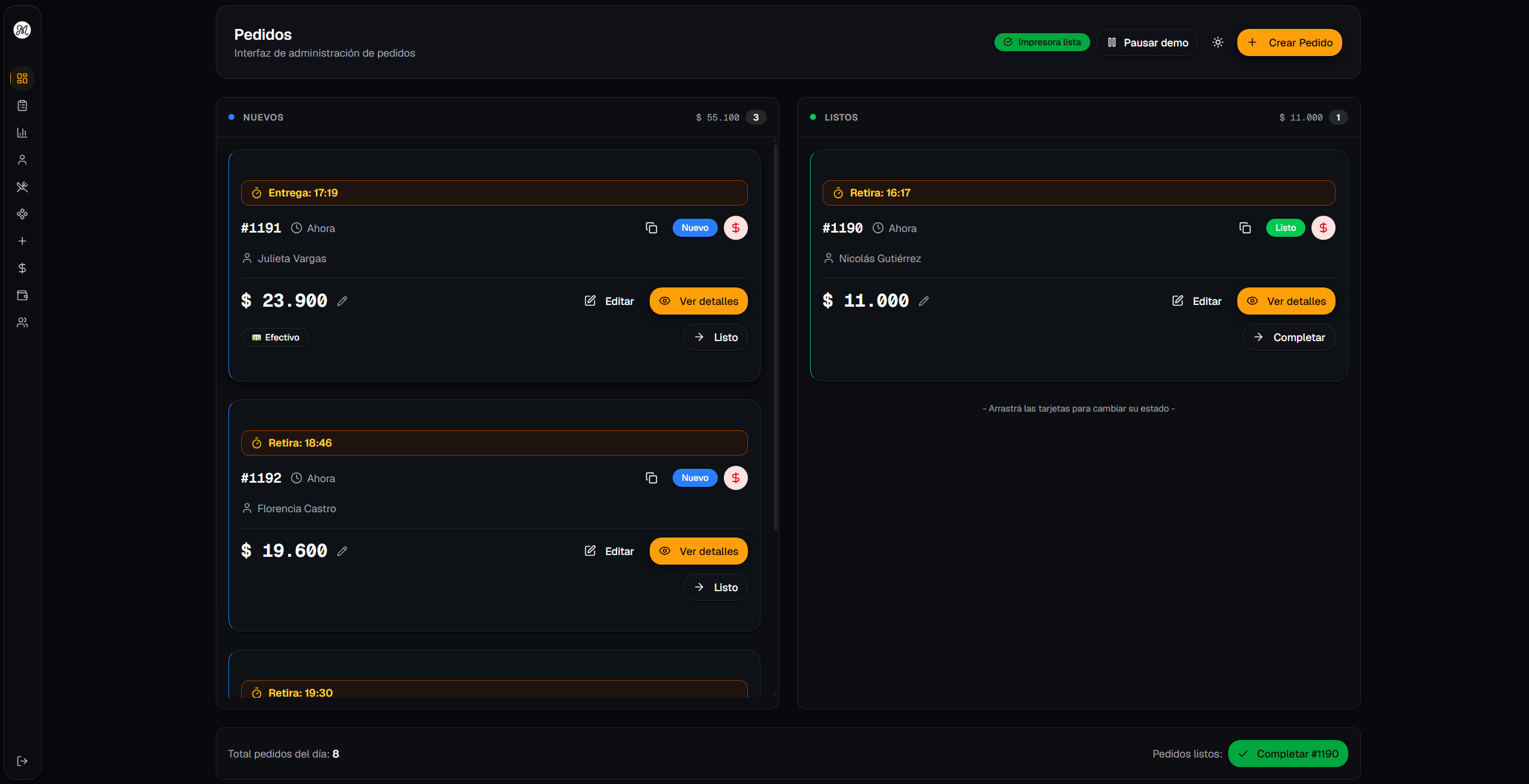Click Editar on Florencia Castro order
The width and height of the screenshot is (1529, 784).
[609, 551]
